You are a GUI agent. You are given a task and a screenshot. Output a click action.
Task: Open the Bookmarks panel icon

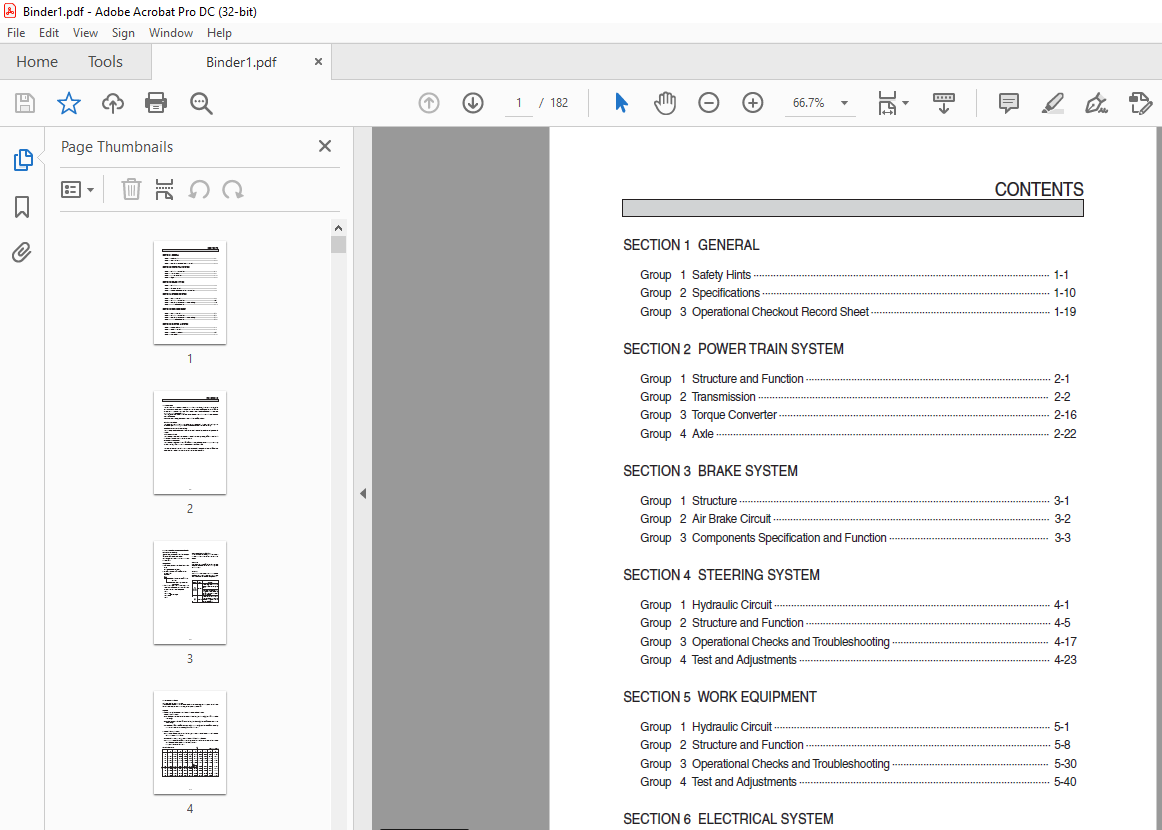coord(22,207)
